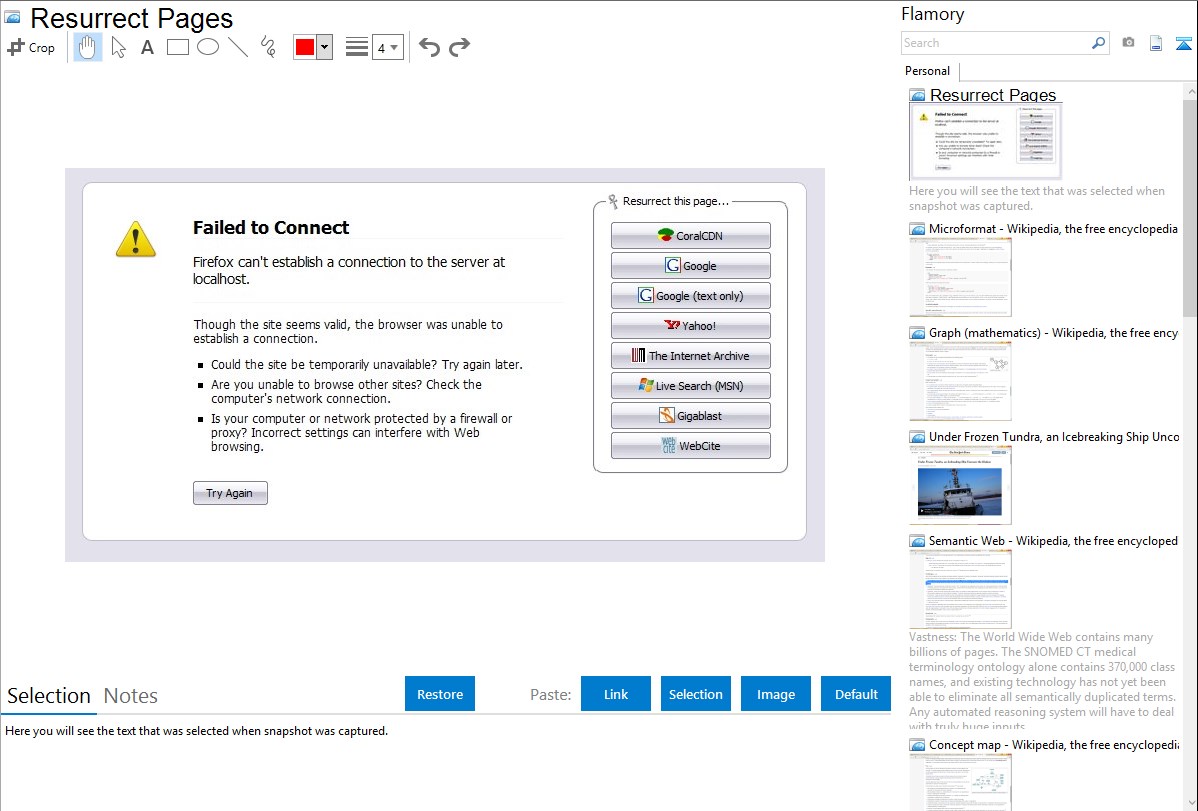Viewport: 1198px width, 811px height.
Task: Click the collapse panel icon at top right
Action: coord(1183,44)
